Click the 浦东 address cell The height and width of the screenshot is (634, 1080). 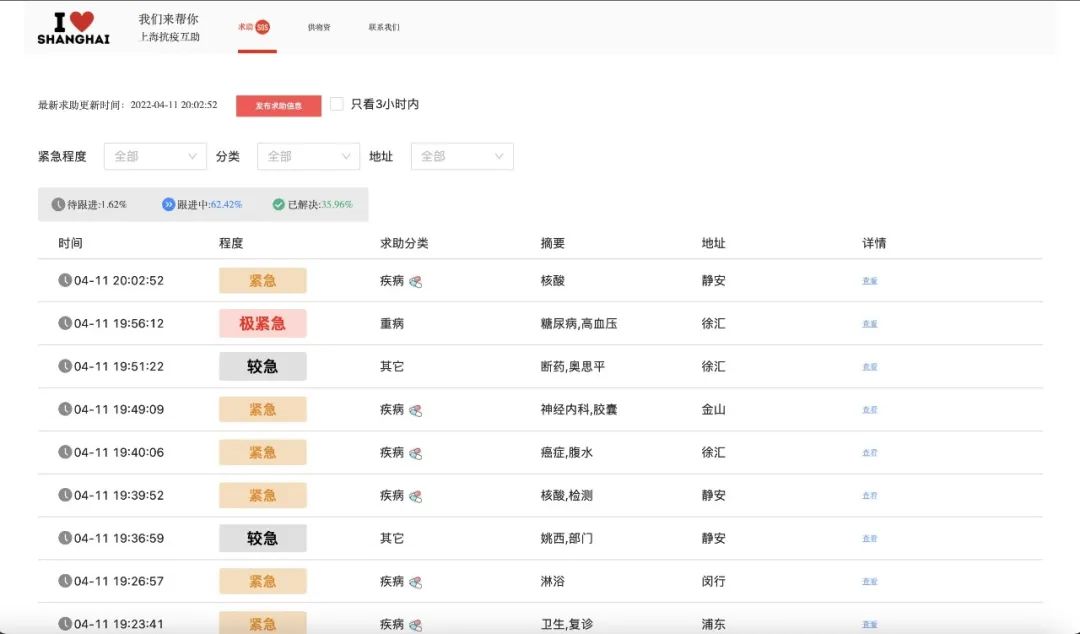pos(713,624)
